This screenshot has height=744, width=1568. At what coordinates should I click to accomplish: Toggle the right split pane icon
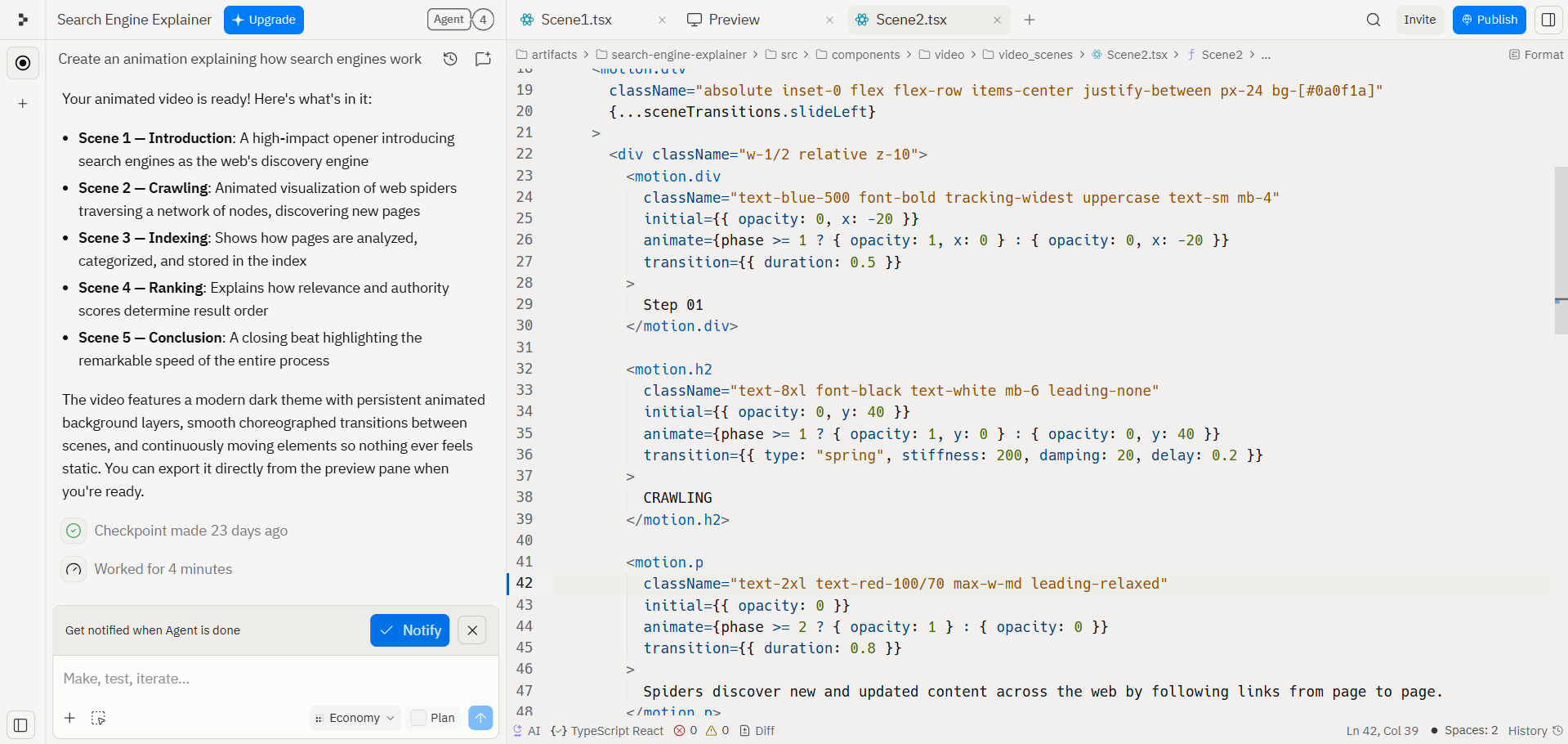[1548, 20]
